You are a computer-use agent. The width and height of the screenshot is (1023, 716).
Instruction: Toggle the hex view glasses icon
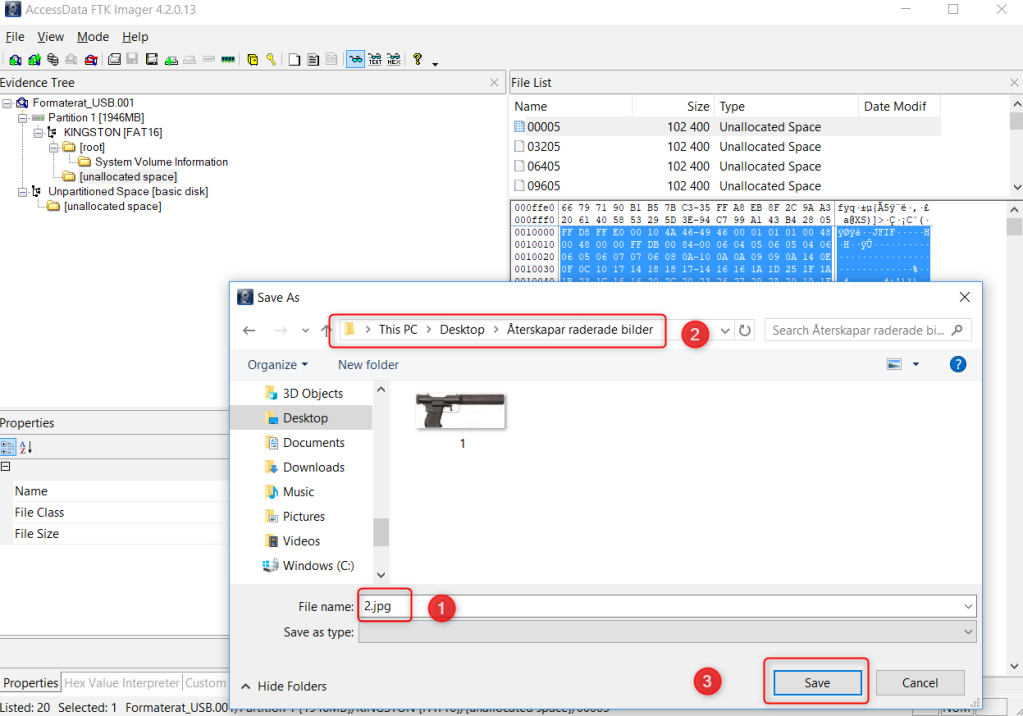(x=394, y=59)
